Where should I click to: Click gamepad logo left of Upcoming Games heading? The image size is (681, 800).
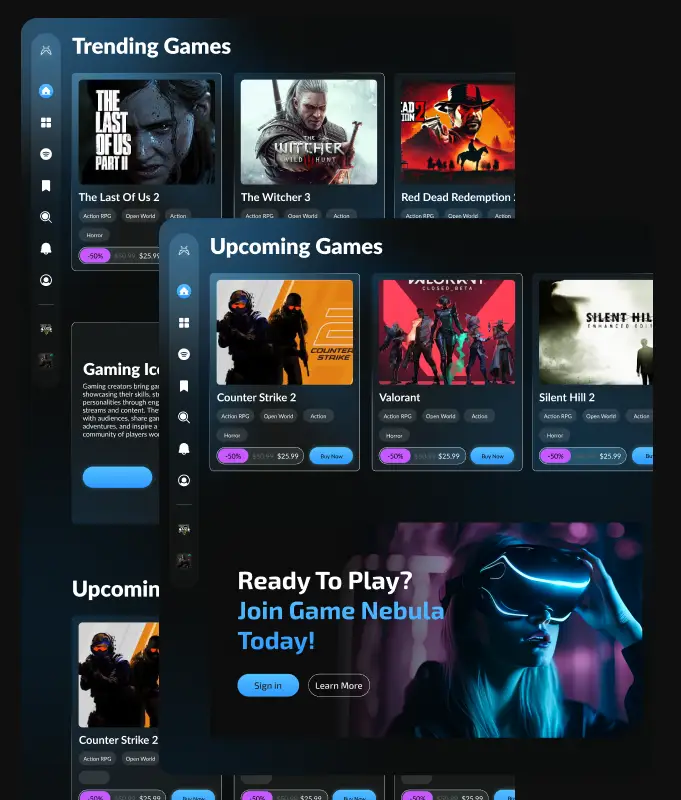coord(184,250)
